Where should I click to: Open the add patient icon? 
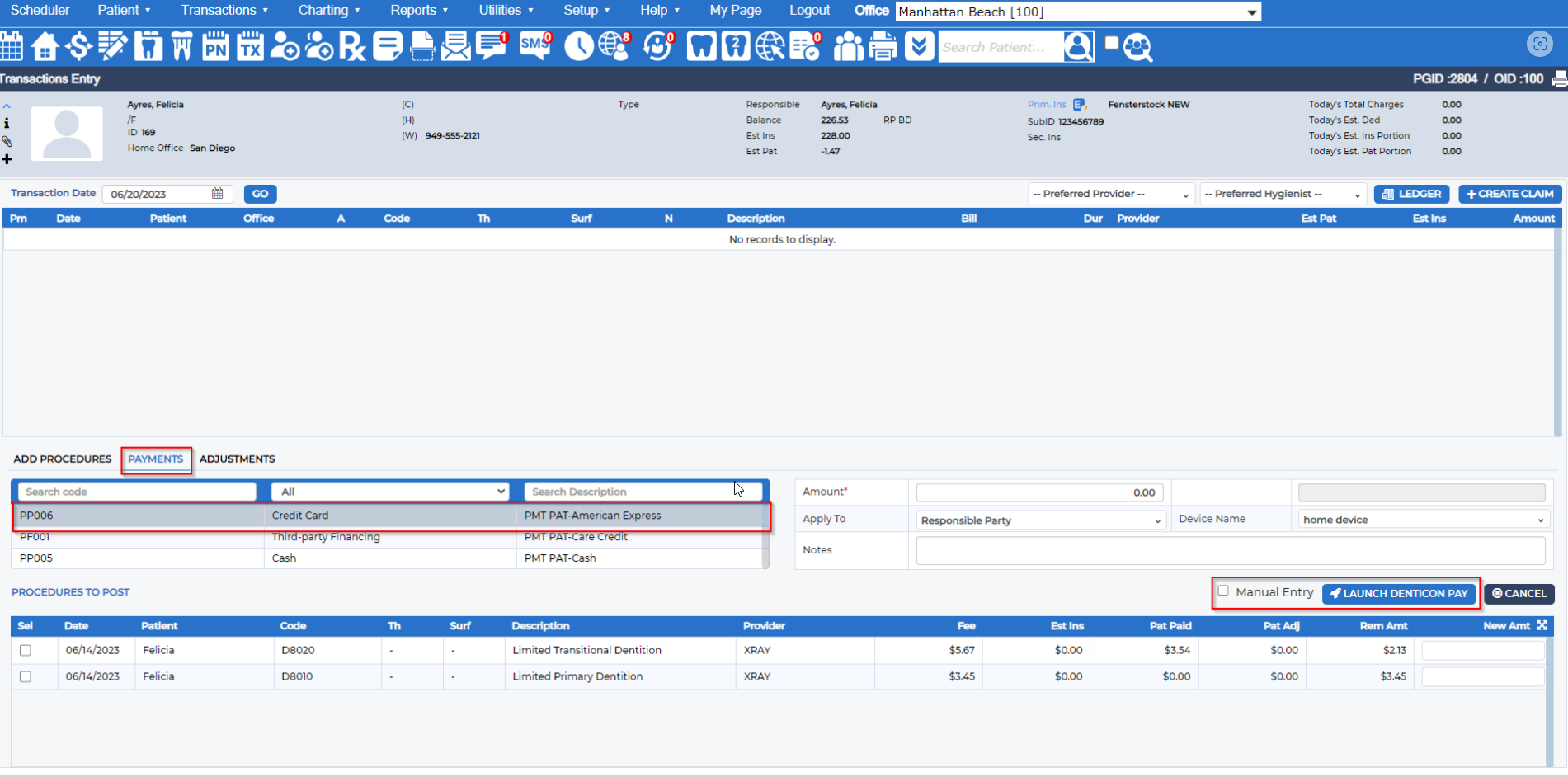pos(285,46)
